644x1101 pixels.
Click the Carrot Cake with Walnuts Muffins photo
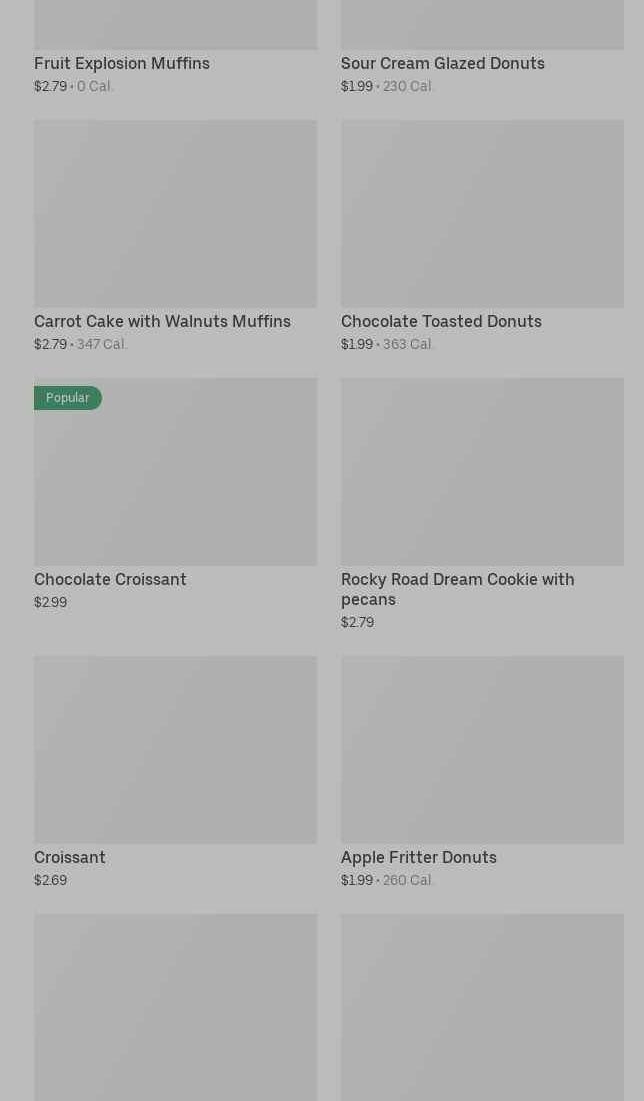coord(175,213)
